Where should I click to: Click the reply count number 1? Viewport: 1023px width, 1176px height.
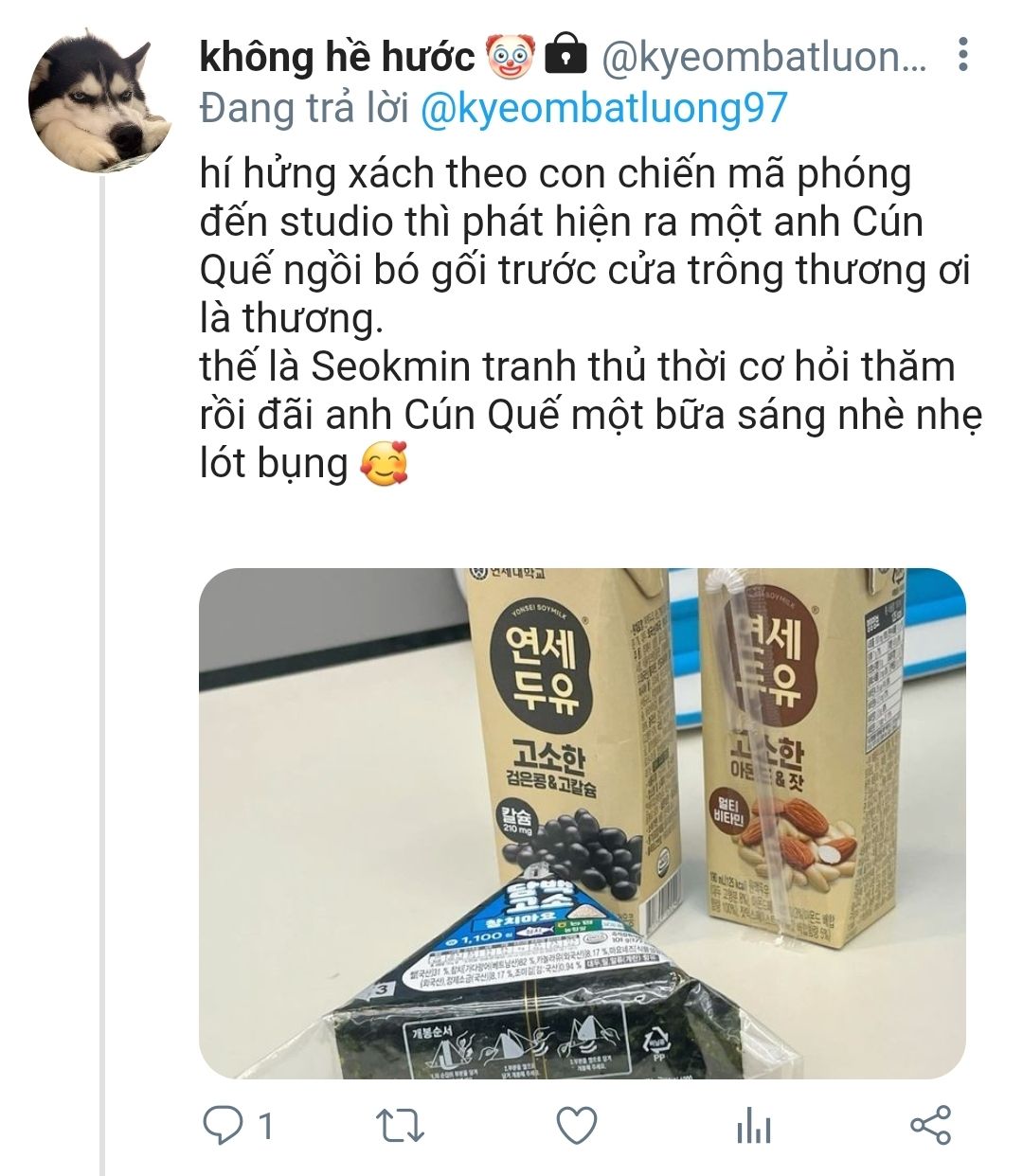point(266,1127)
